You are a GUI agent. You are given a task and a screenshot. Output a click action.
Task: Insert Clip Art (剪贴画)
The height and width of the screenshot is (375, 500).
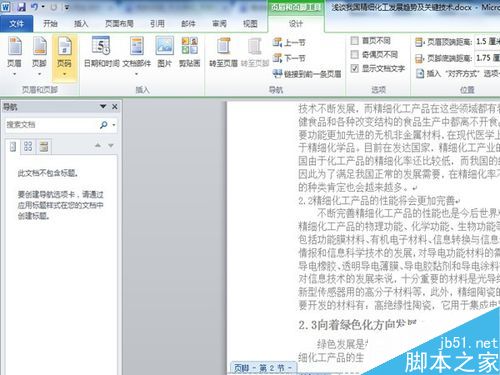coord(189,53)
